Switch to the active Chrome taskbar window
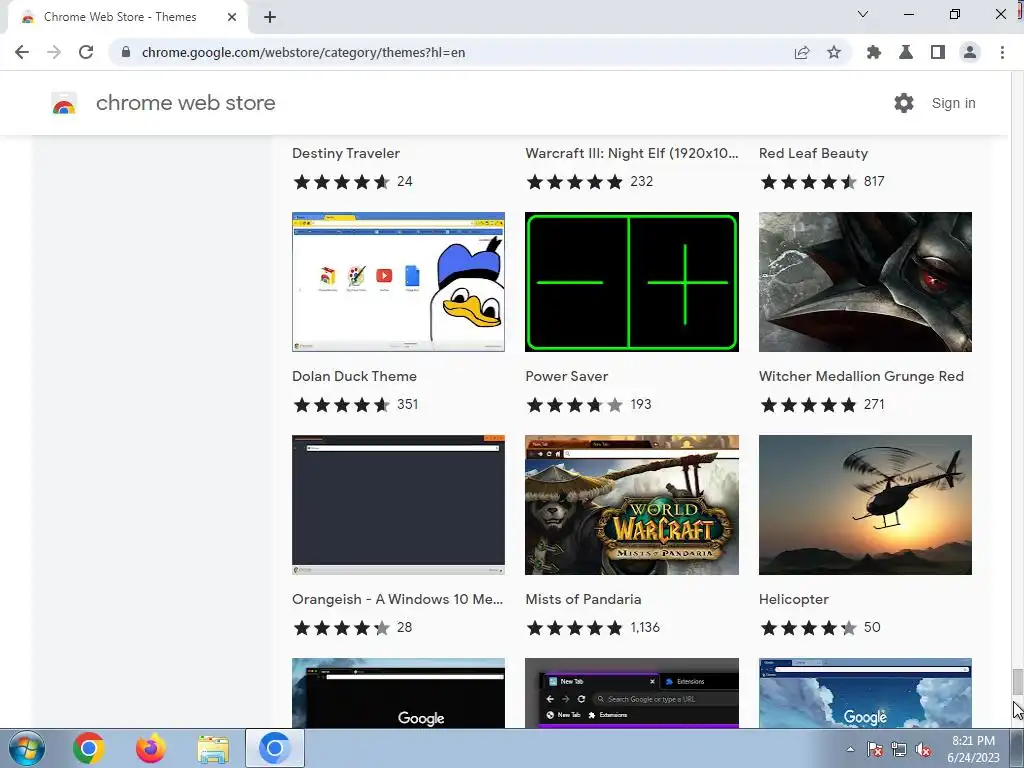 pos(275,748)
